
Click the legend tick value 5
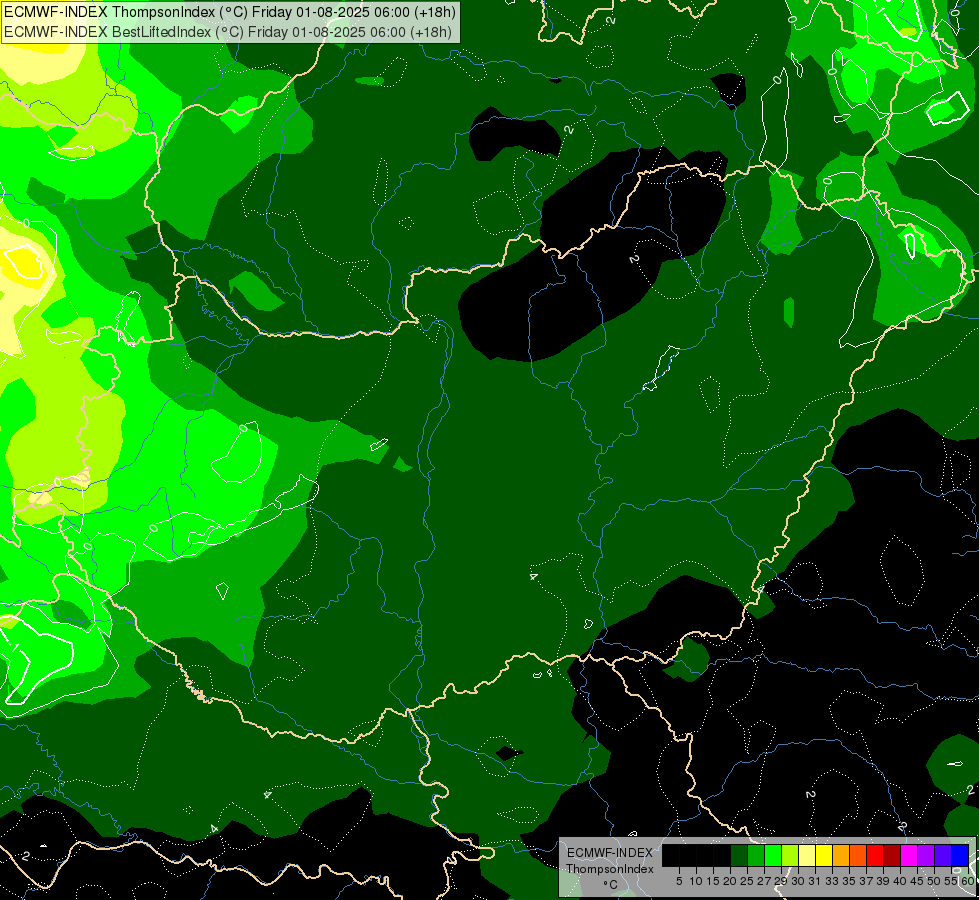[x=679, y=881]
